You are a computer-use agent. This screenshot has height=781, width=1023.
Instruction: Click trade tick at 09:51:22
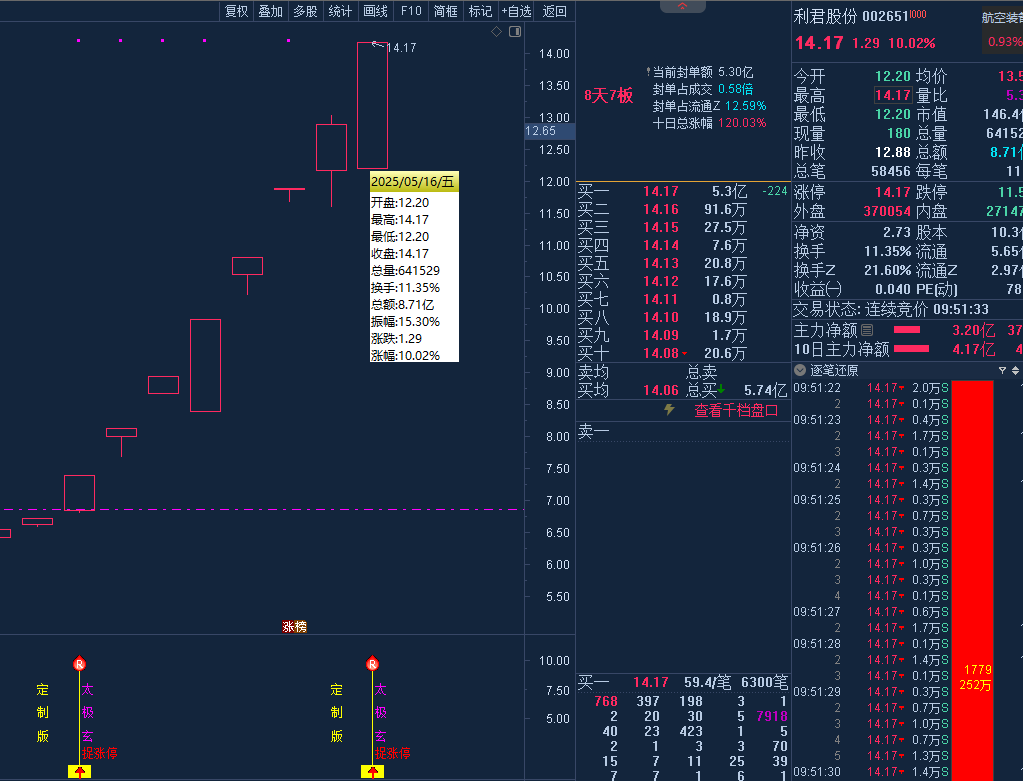point(871,388)
